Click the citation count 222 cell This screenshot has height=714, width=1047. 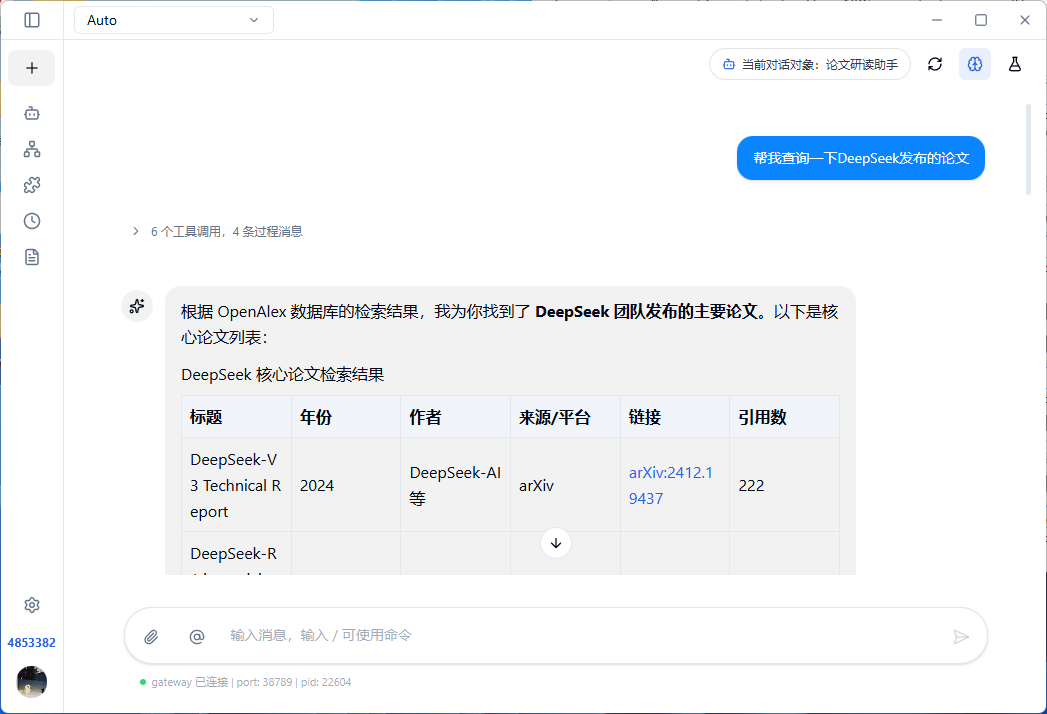pos(785,486)
